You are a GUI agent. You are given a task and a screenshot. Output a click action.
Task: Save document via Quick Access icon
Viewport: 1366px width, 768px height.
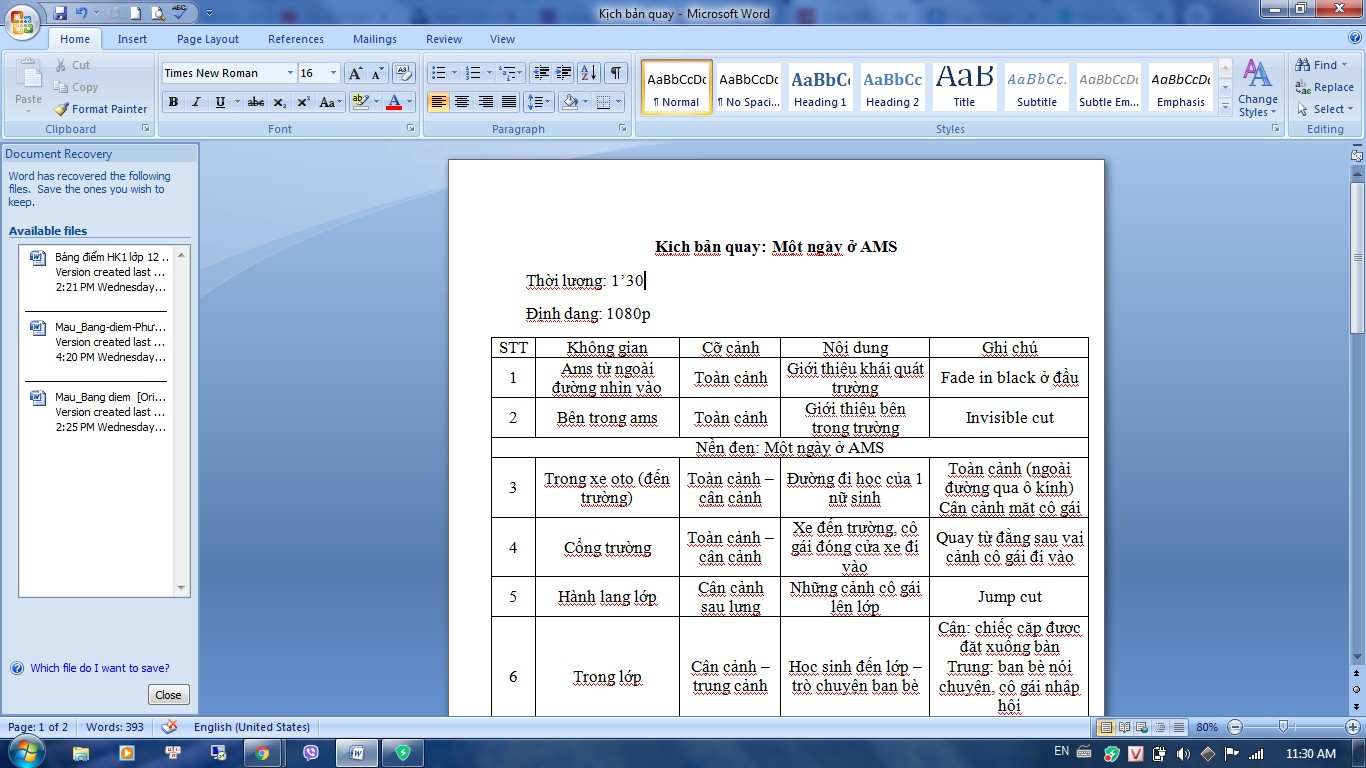60,13
